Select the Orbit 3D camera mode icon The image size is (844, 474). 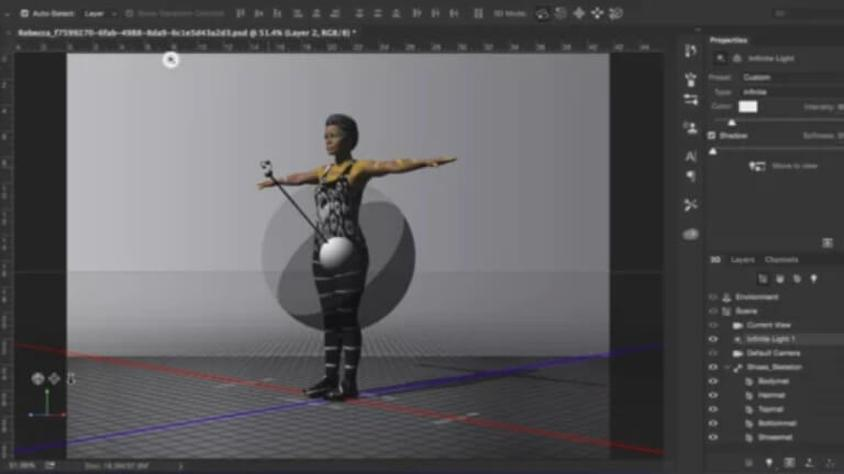click(542, 13)
